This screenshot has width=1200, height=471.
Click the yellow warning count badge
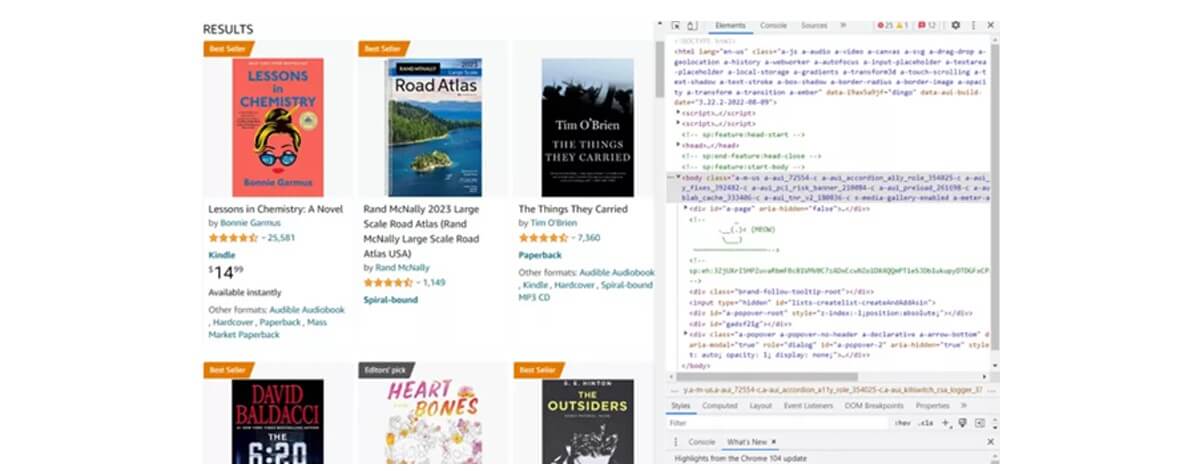[x=901, y=25]
